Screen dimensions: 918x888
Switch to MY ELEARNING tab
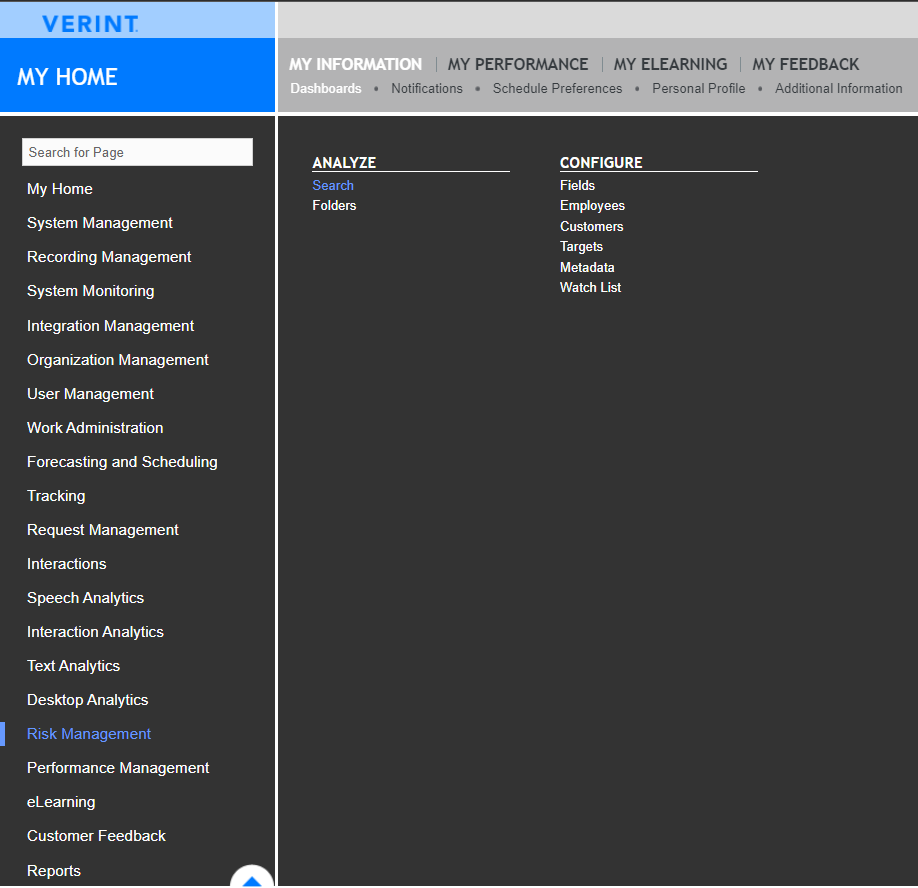tap(670, 64)
